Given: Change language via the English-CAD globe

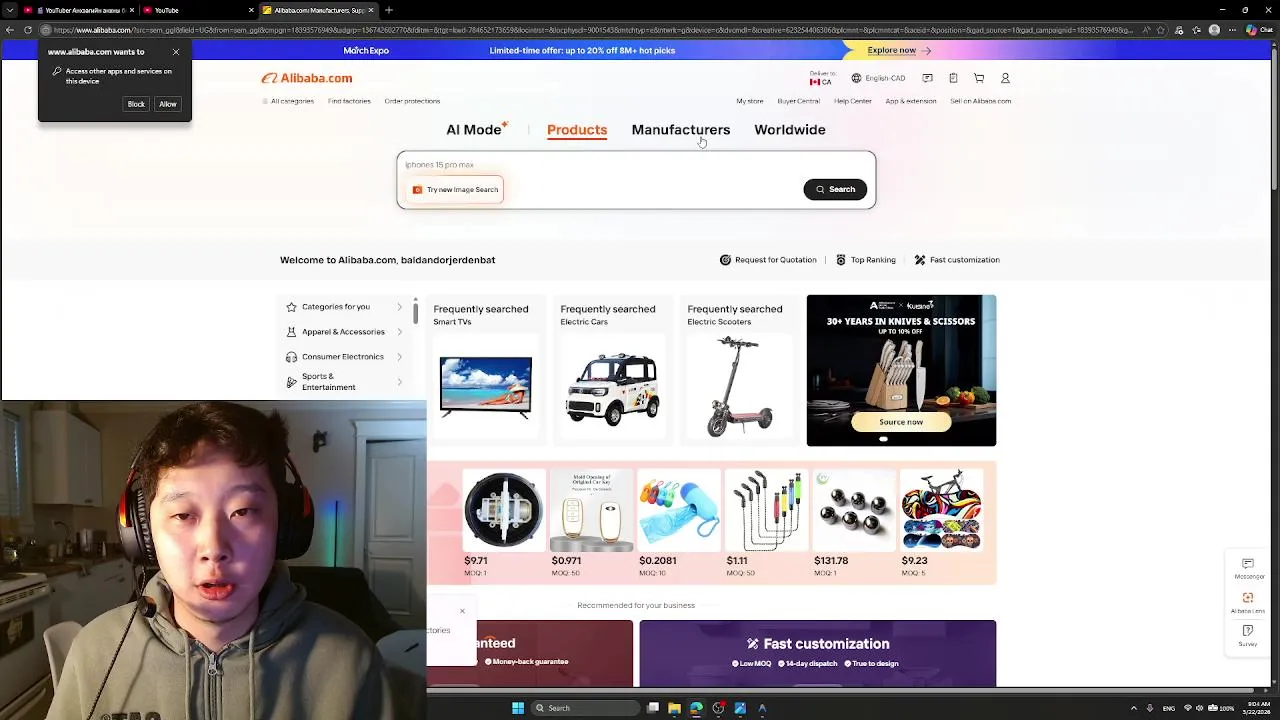Looking at the screenshot, I should (878, 78).
